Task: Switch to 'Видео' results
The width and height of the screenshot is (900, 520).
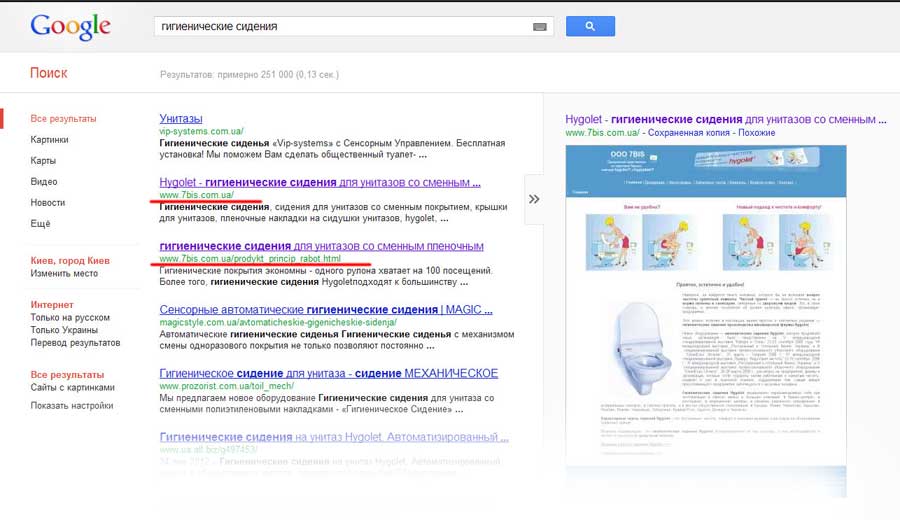Action: tap(44, 181)
